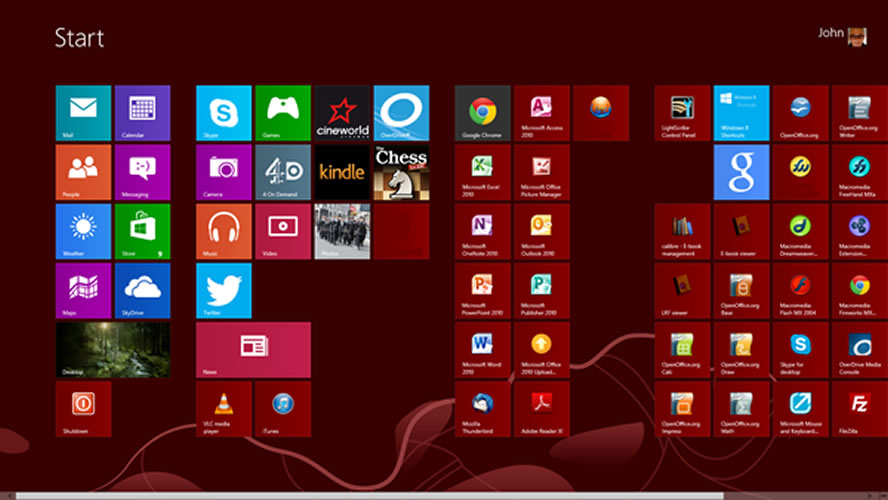Open Microsoft Publisher 2010

tap(541, 290)
